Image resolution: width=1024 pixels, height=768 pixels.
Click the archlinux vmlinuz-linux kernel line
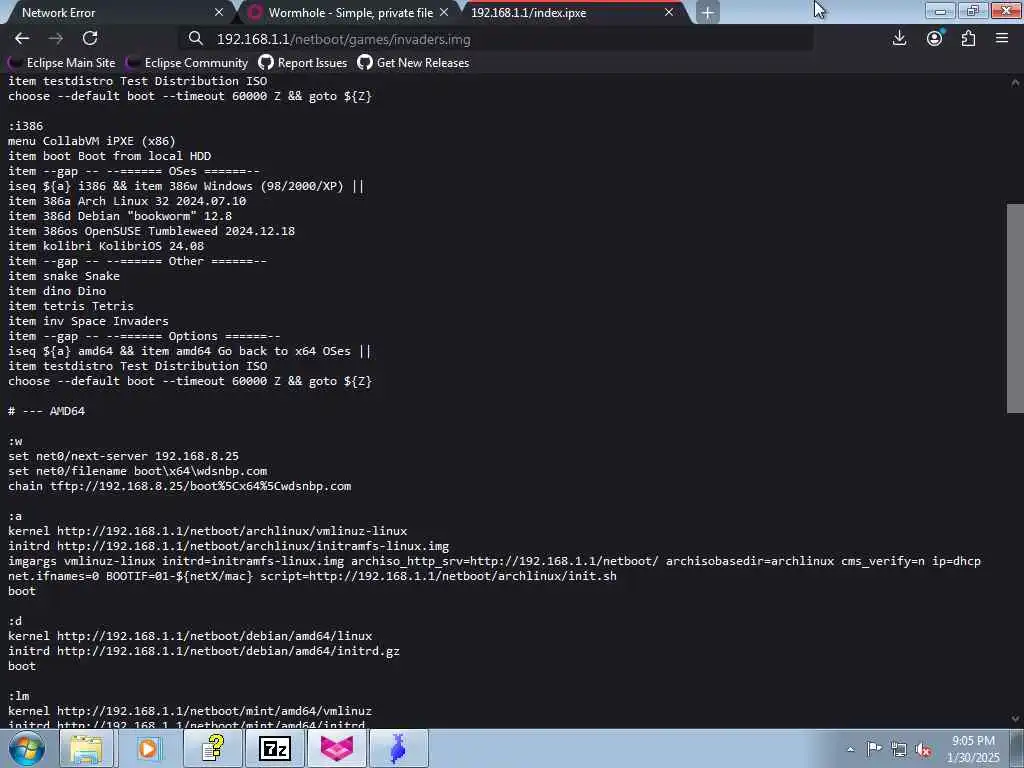208,532
